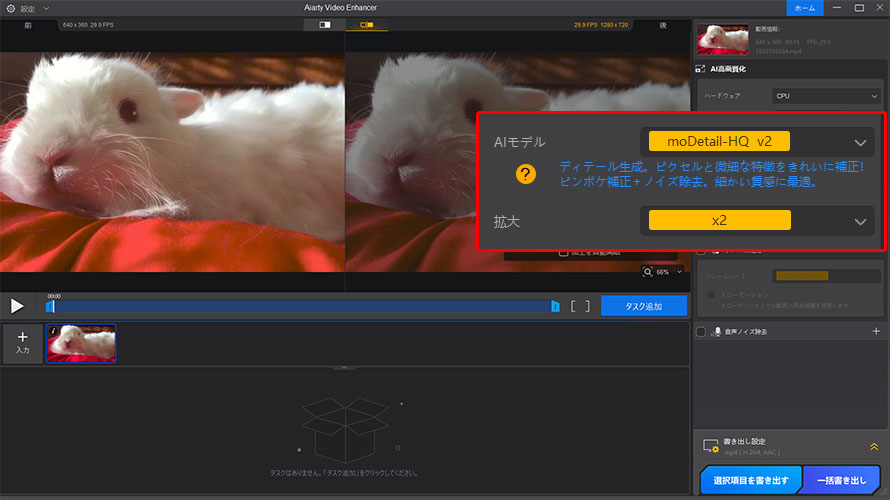Image resolution: width=890 pixels, height=500 pixels.
Task: Click the timeline start handle
Action: click(x=50, y=306)
